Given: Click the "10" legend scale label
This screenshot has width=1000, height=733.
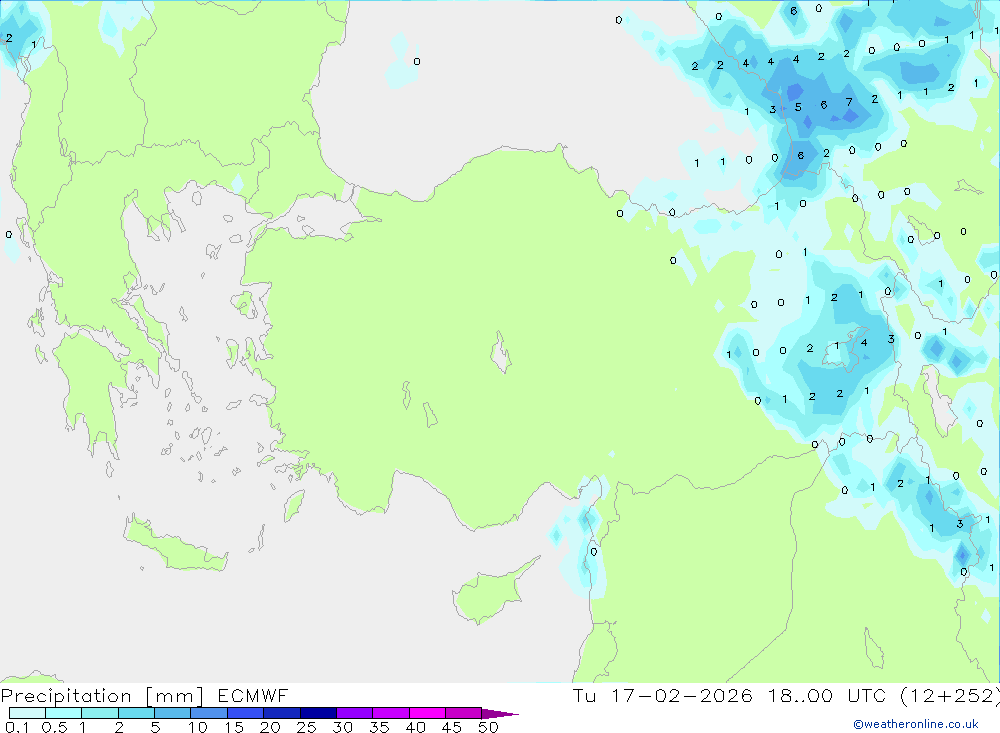Looking at the screenshot, I should (198, 727).
